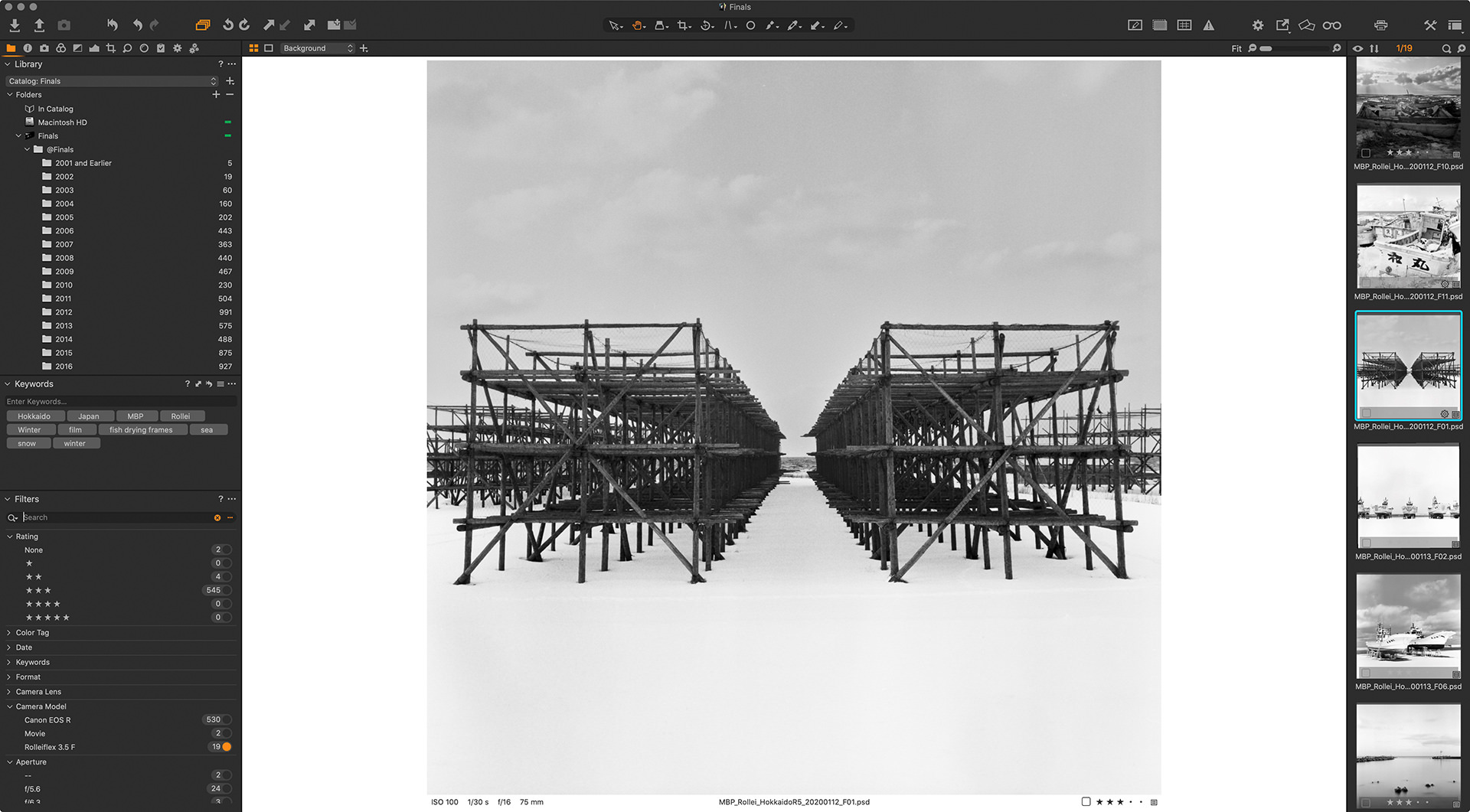
Task: Switch to the Library folder tool tab
Action: pyautogui.click(x=11, y=48)
